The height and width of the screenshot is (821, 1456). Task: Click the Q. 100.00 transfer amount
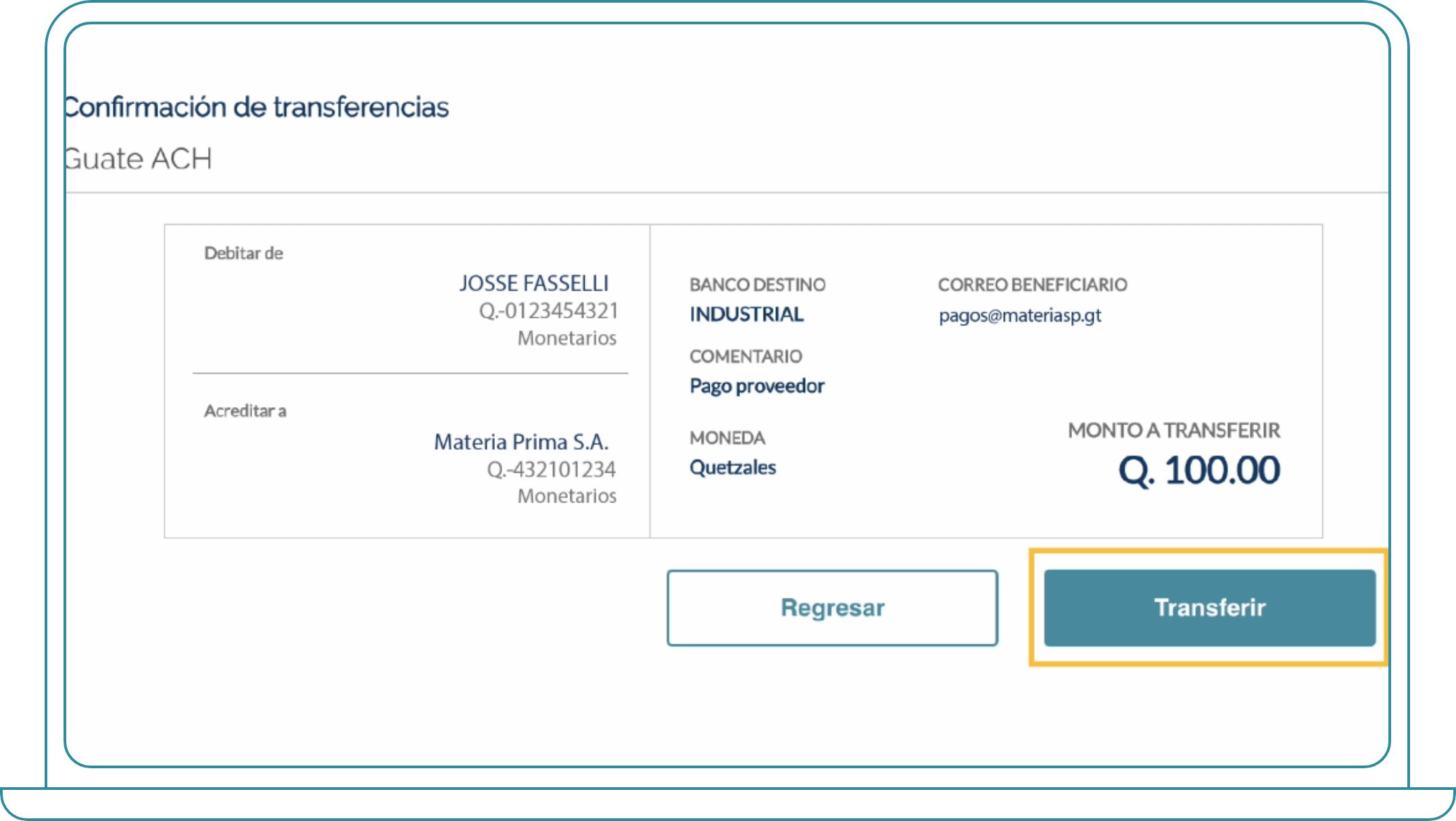pos(1198,470)
